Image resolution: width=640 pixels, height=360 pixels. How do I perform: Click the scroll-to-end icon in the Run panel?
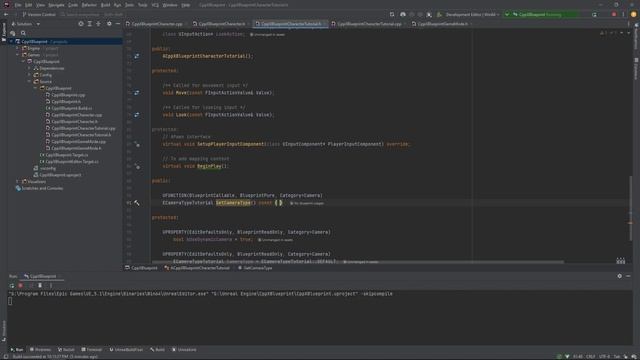tap(40, 286)
